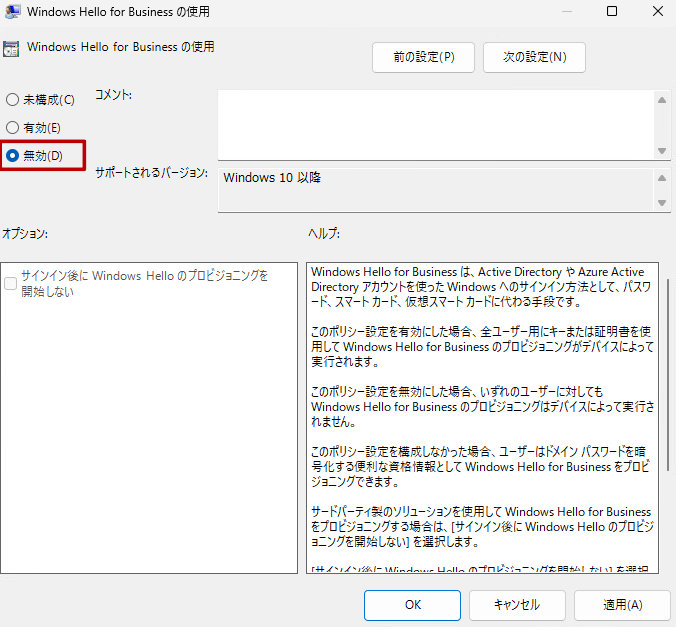Click the policy icon in the title bar
Screen dimensions: 676x627
(12, 13)
